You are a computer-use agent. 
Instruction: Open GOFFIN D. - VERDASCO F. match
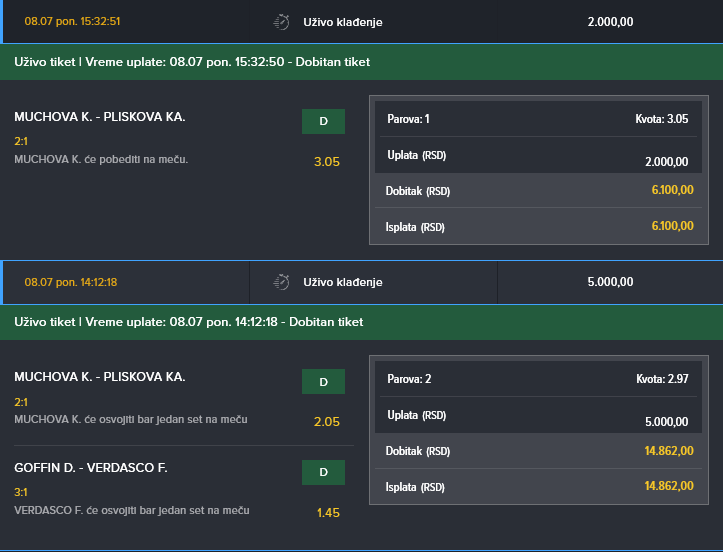pos(91,467)
